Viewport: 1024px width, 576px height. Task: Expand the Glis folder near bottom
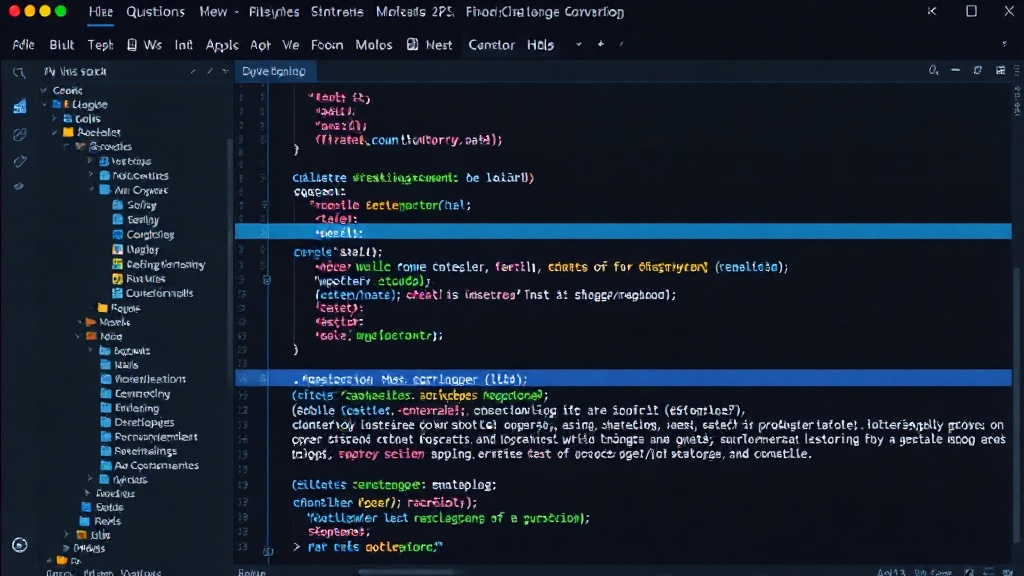[x=66, y=535]
